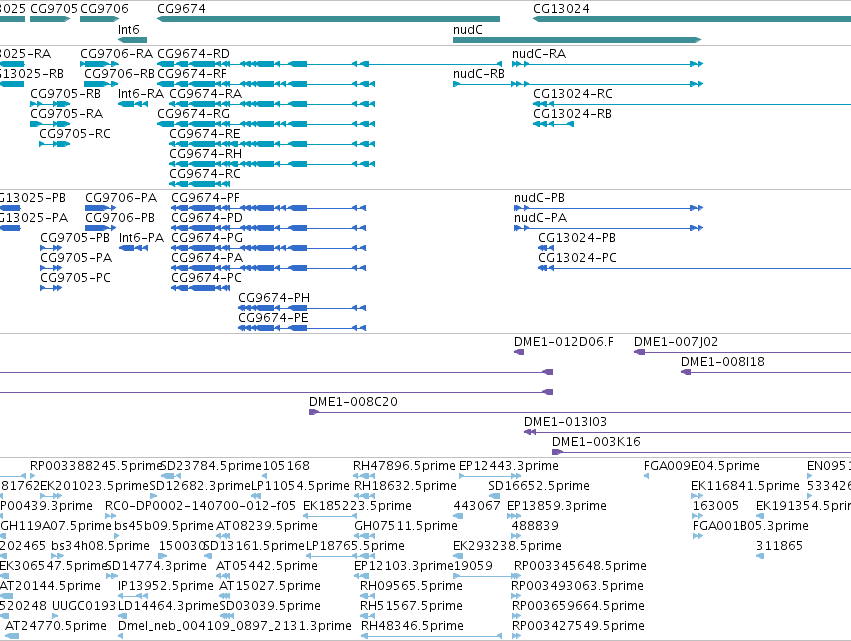Click CG9706-PA protein label
The width and height of the screenshot is (851, 641).
[x=121, y=198]
